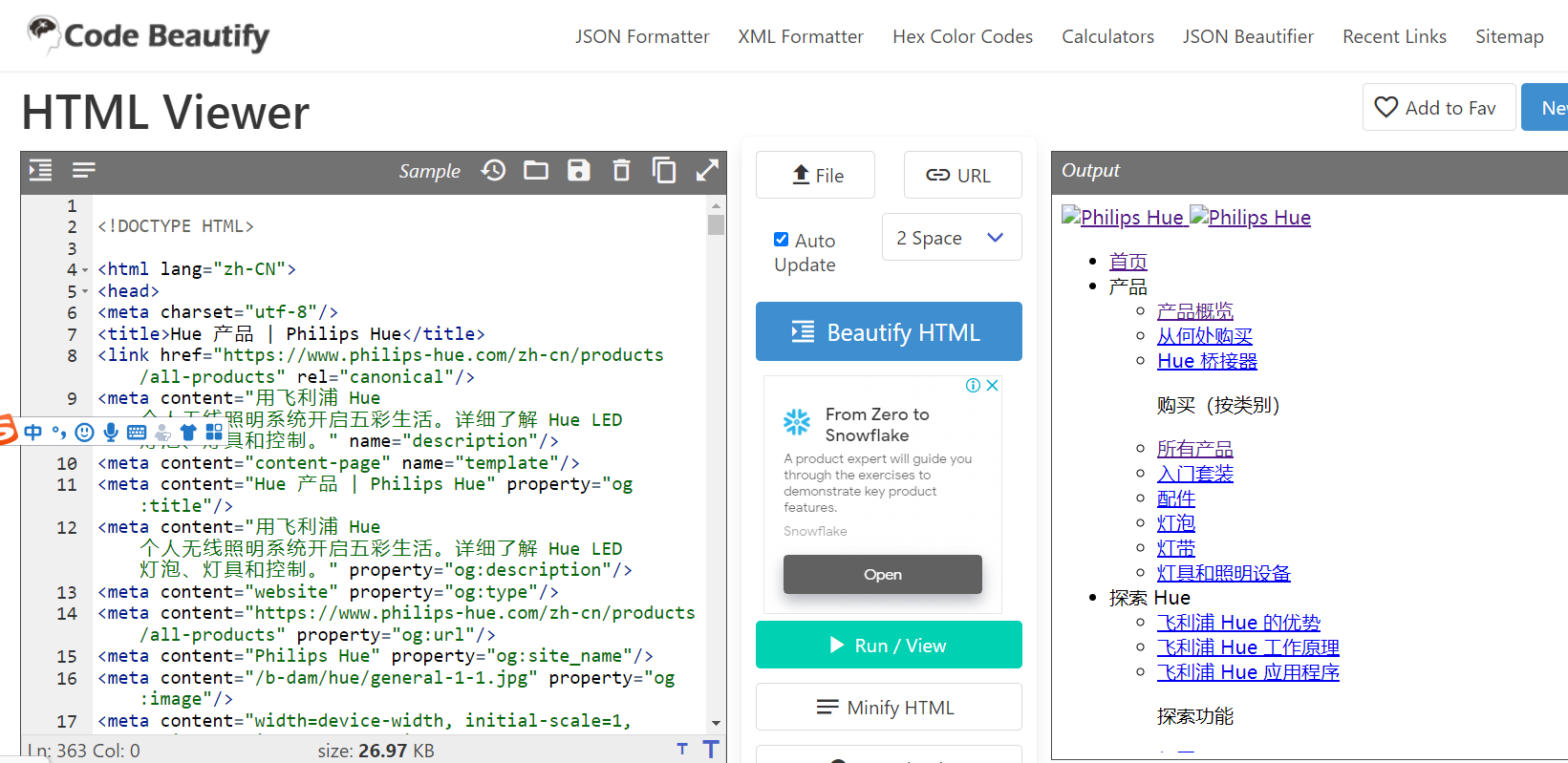Click the indent code icon in editor toolbar

point(40,171)
